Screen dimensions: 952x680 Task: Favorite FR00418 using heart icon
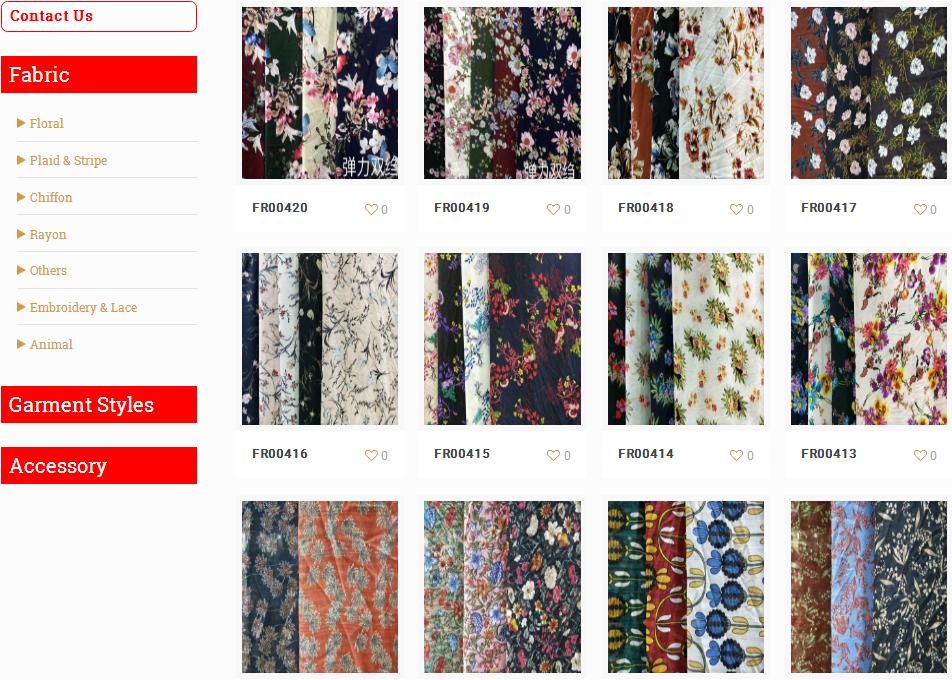click(736, 209)
